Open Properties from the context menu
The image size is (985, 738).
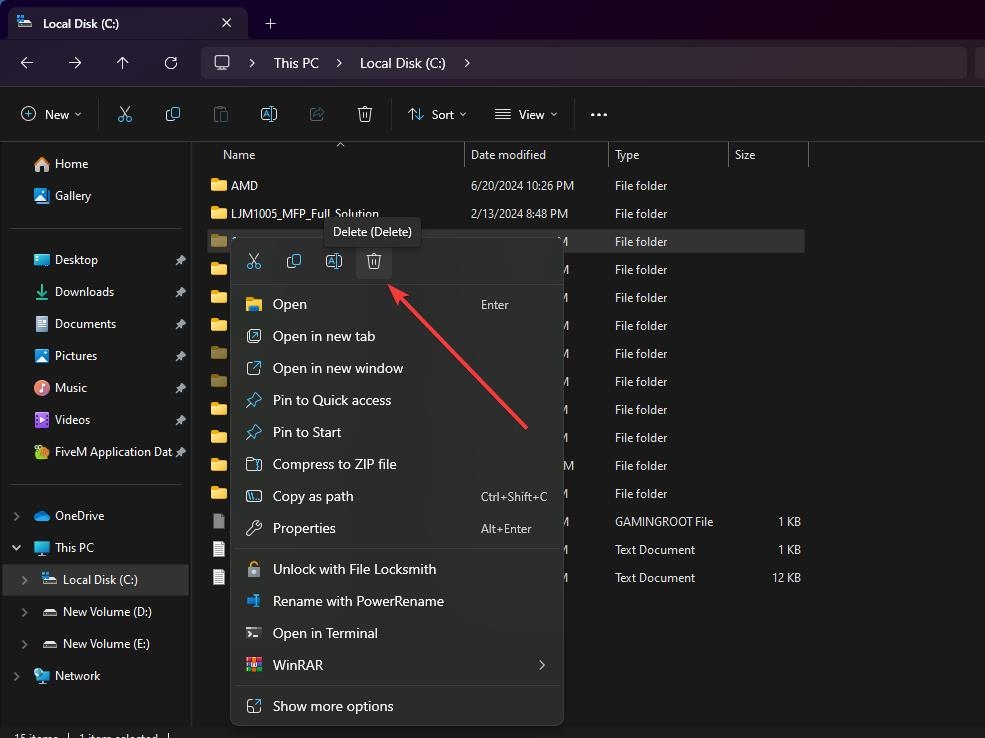click(x=397, y=529)
